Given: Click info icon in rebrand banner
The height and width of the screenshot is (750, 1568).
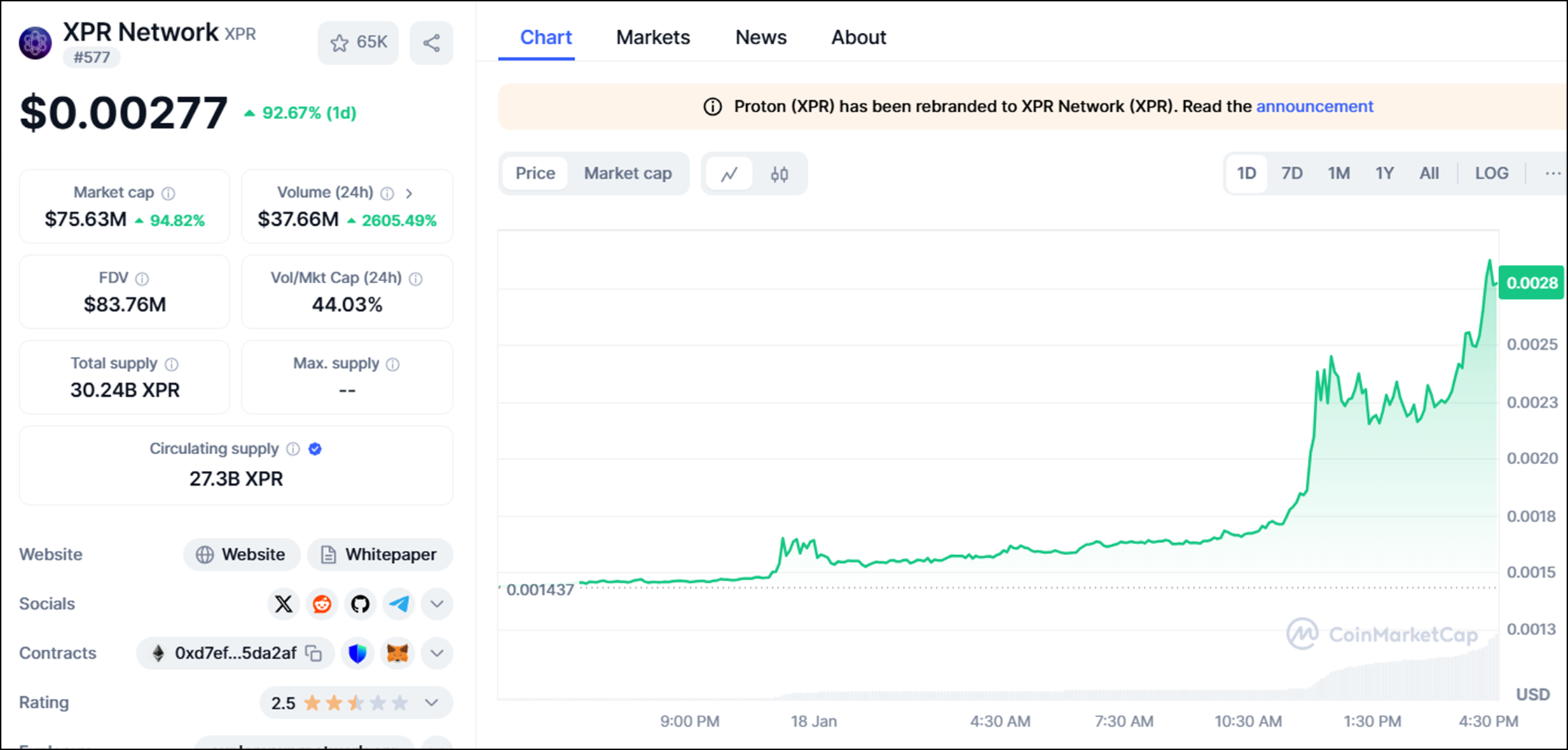Looking at the screenshot, I should coord(713,107).
